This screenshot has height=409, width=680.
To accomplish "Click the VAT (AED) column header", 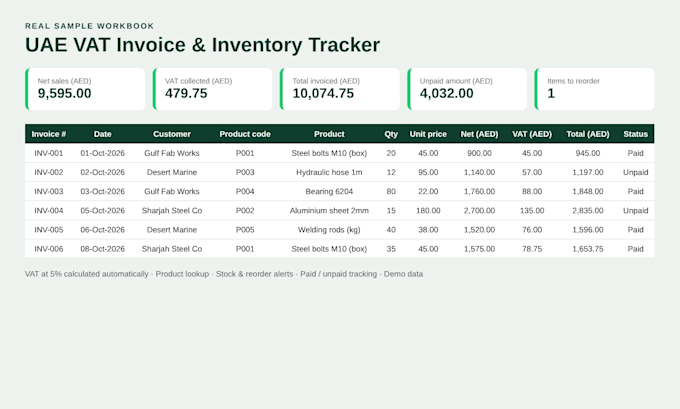I will click(x=532, y=134).
